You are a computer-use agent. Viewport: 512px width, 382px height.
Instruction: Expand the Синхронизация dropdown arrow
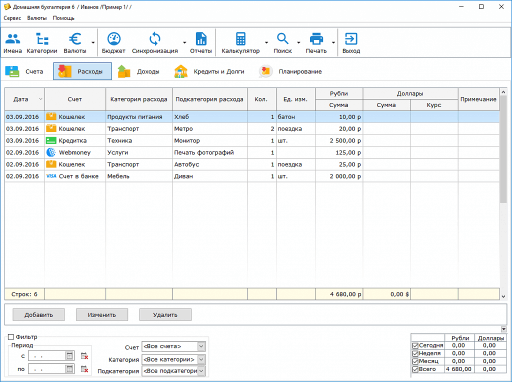(184, 43)
